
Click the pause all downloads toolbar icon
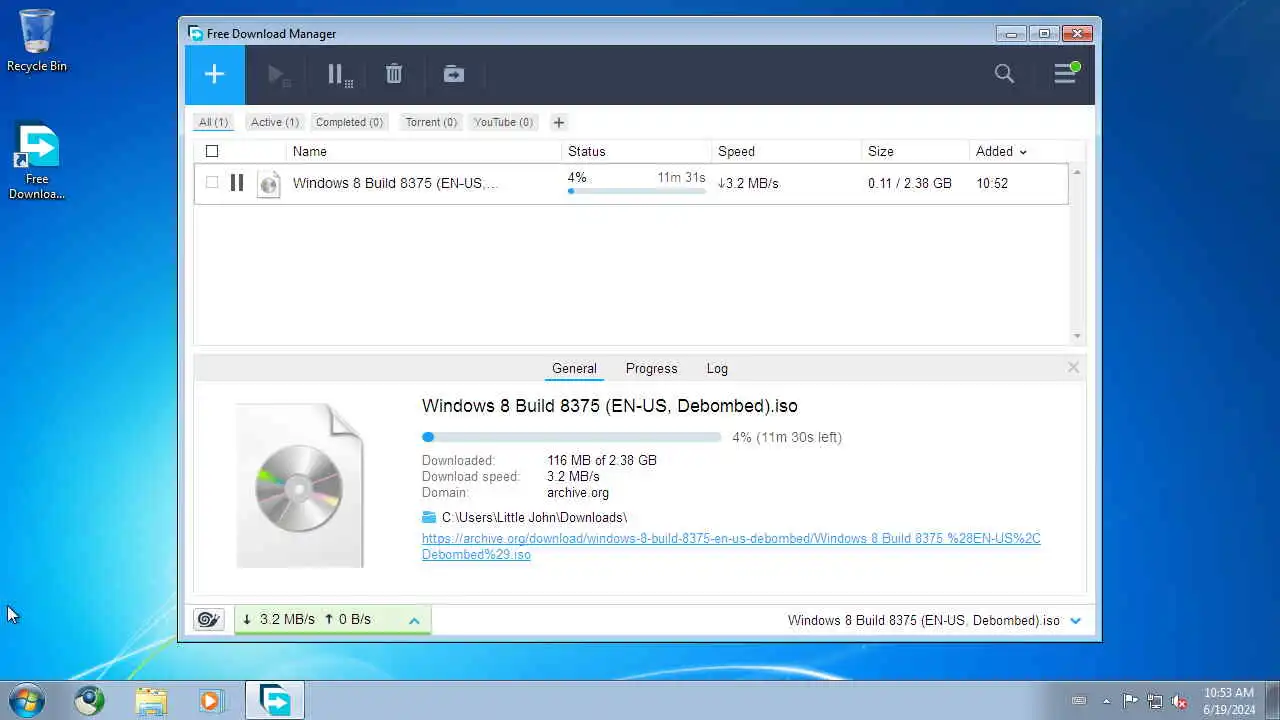340,75
